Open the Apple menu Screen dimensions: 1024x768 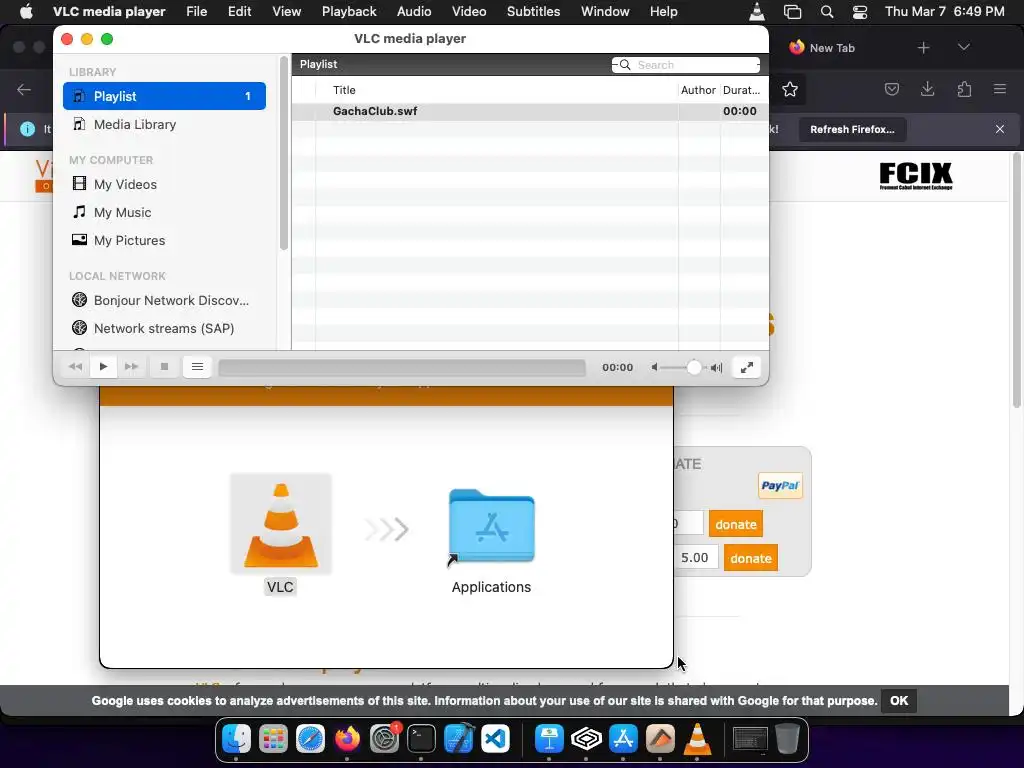pyautogui.click(x=26, y=11)
